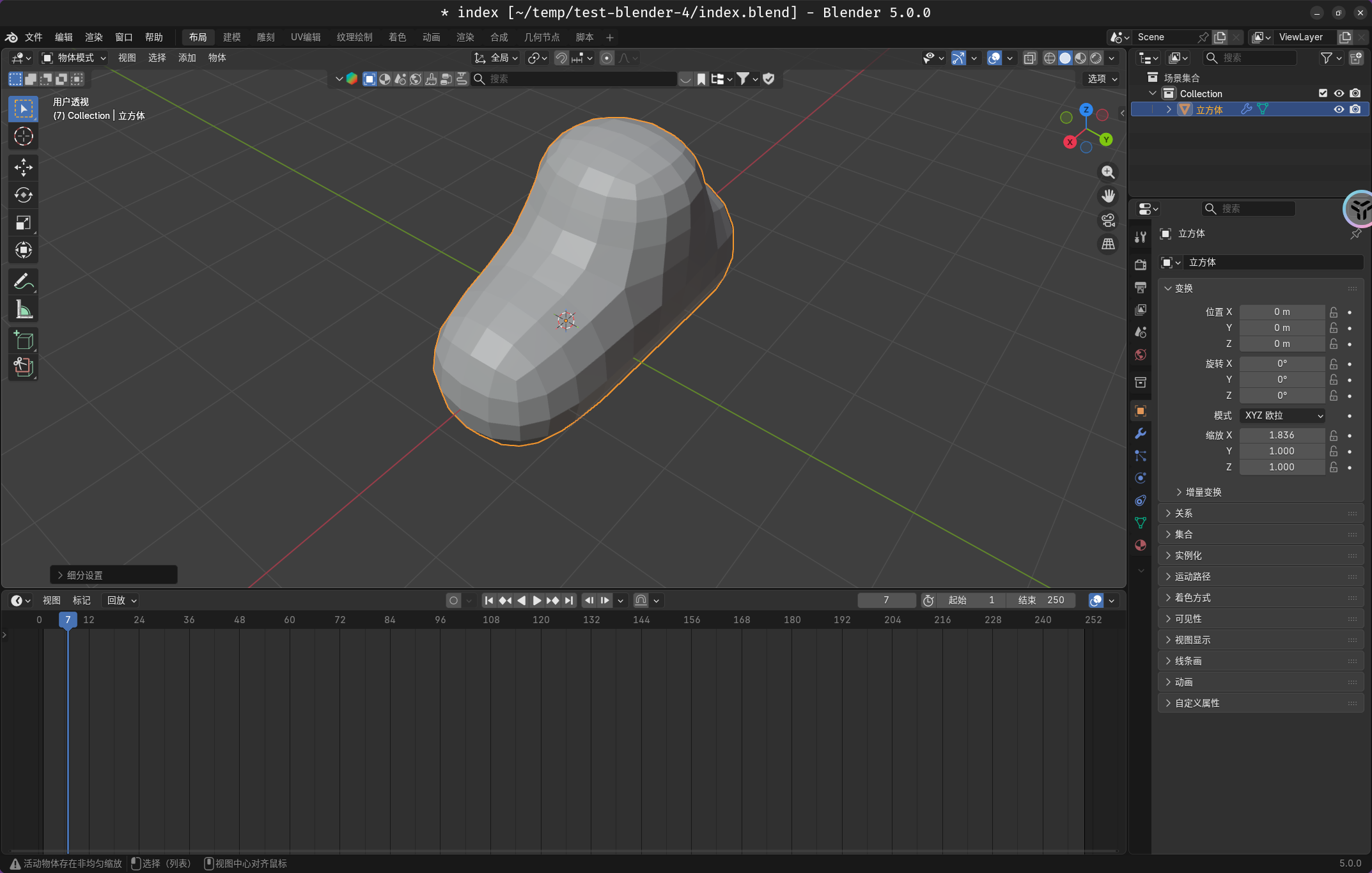Select the Add Cube tool
The width and height of the screenshot is (1372, 873).
[x=24, y=340]
